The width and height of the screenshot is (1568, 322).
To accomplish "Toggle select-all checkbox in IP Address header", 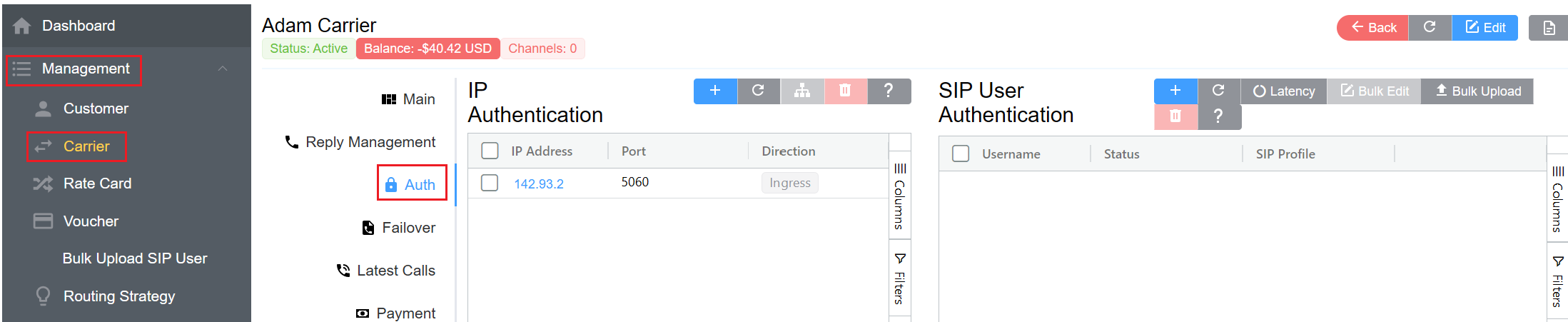I will point(490,151).
